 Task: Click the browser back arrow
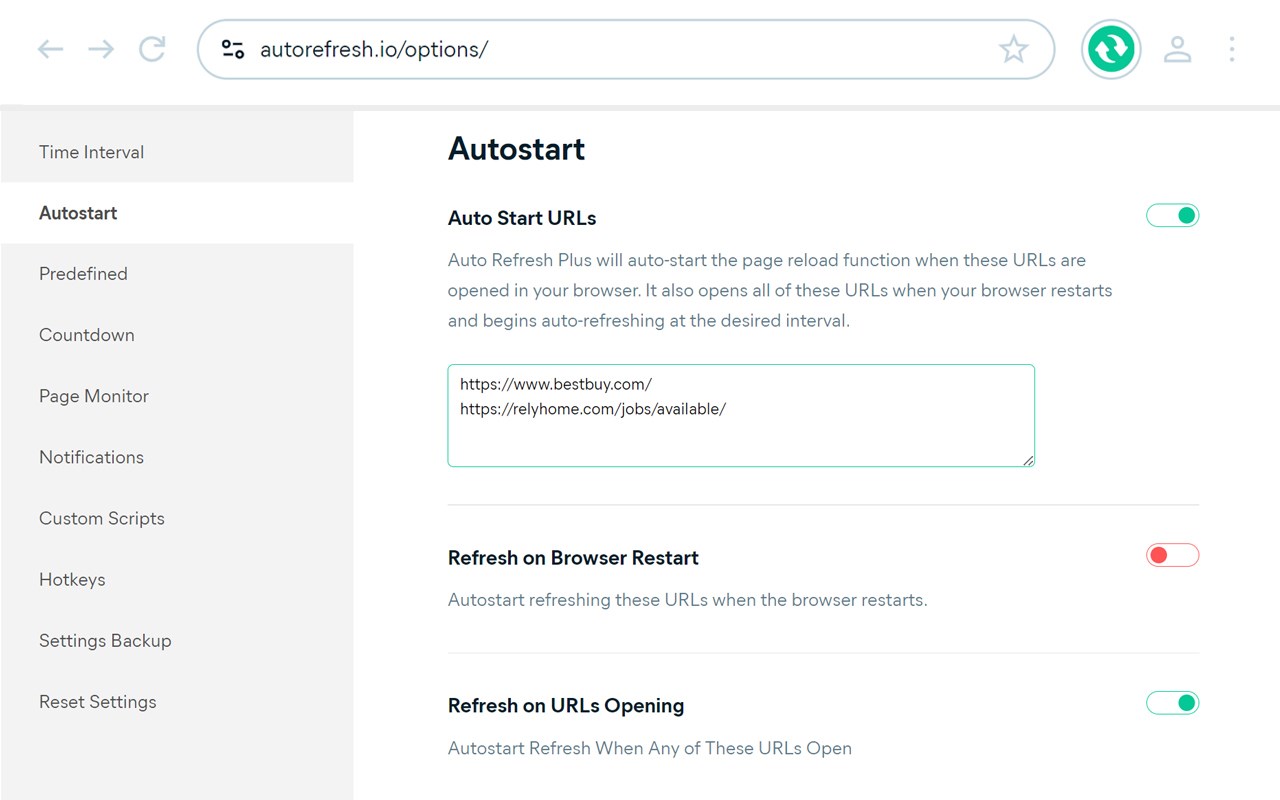point(50,49)
